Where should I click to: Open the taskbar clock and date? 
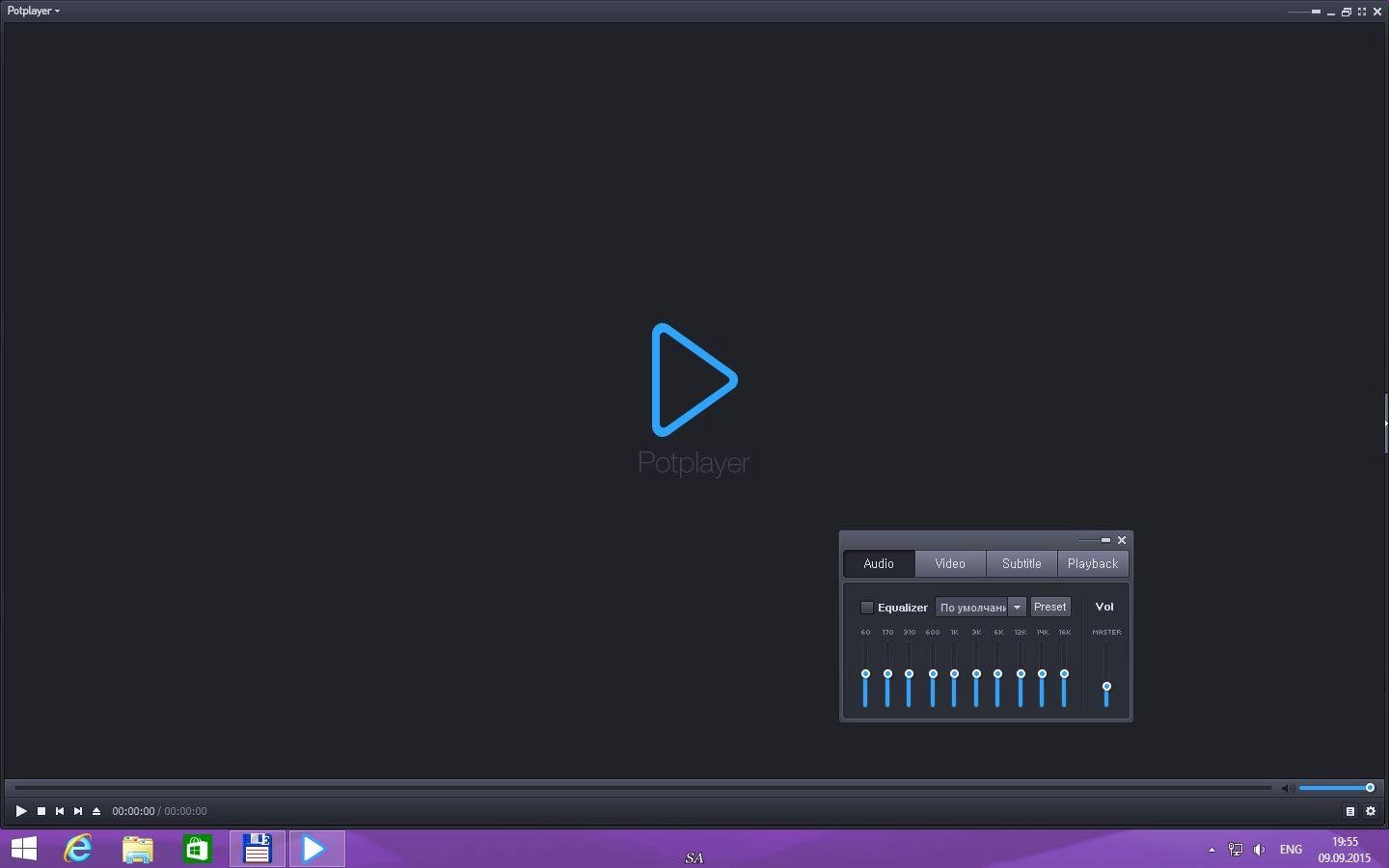[x=1345, y=850]
